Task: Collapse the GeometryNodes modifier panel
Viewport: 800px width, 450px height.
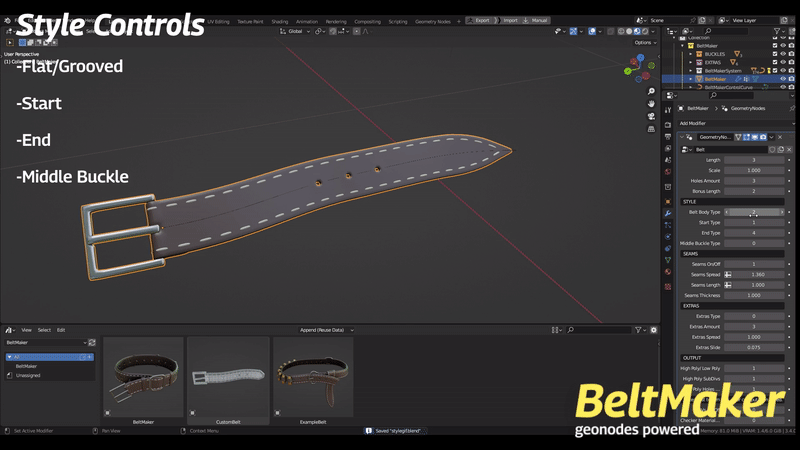Action: point(682,137)
